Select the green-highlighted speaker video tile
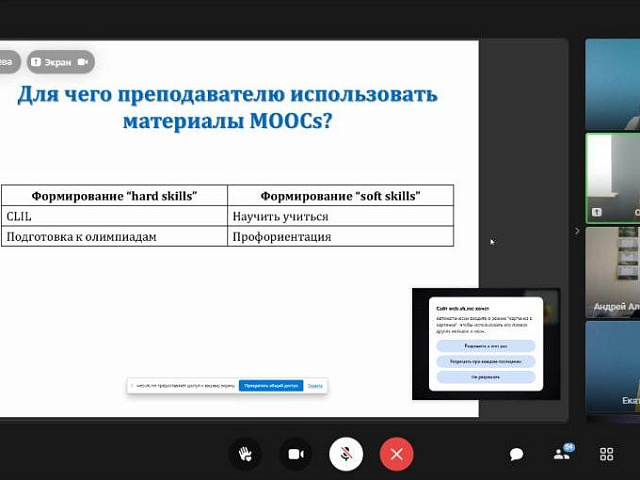 pyautogui.click(x=612, y=177)
